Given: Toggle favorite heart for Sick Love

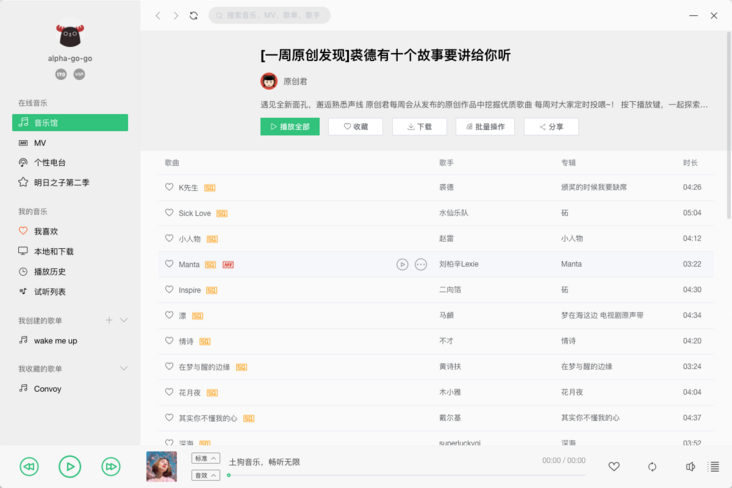Looking at the screenshot, I should 169,212.
